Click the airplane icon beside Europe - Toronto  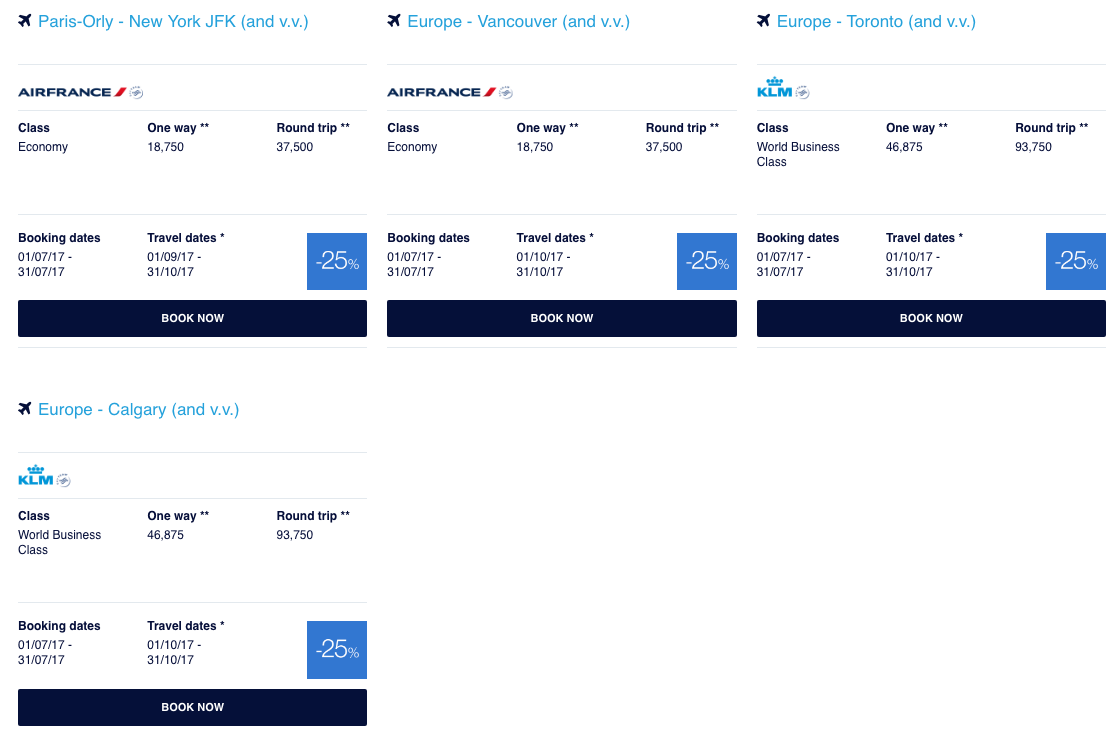coord(764,21)
